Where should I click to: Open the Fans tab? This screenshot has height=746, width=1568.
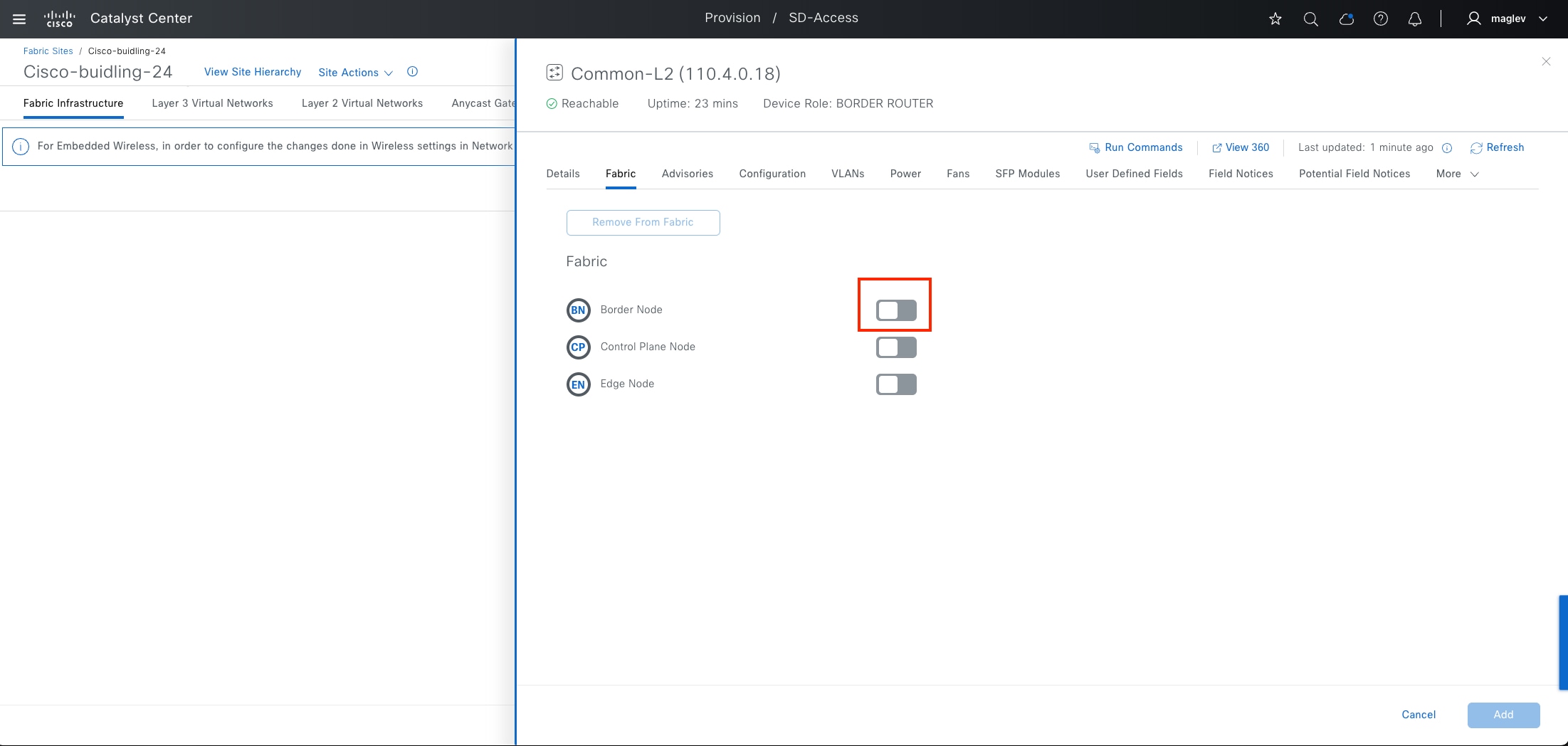point(958,174)
